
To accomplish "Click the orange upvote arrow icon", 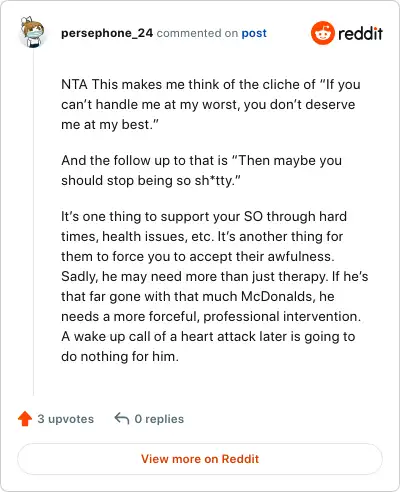I will click(25, 419).
